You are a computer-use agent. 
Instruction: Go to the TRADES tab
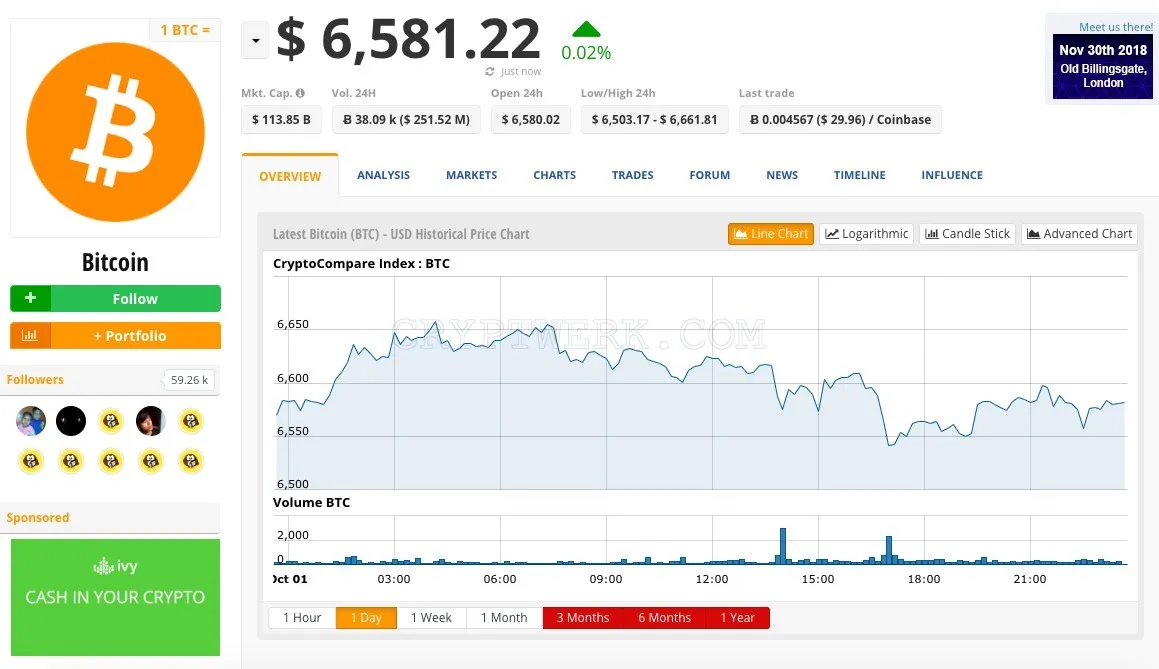(633, 175)
